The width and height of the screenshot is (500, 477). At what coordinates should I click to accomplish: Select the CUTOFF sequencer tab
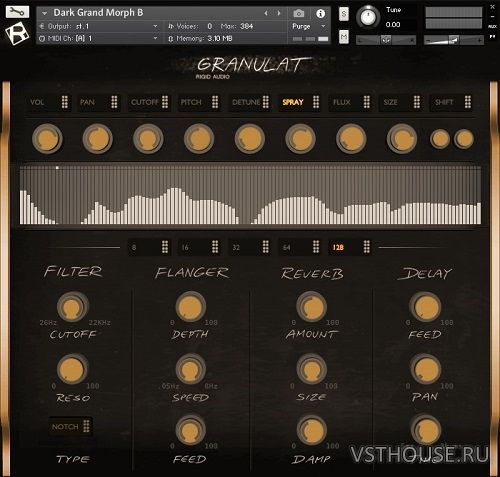click(x=149, y=102)
